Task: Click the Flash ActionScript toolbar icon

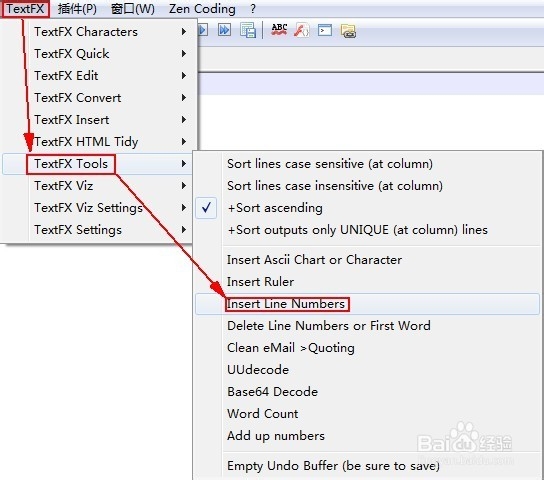Action: click(x=301, y=30)
